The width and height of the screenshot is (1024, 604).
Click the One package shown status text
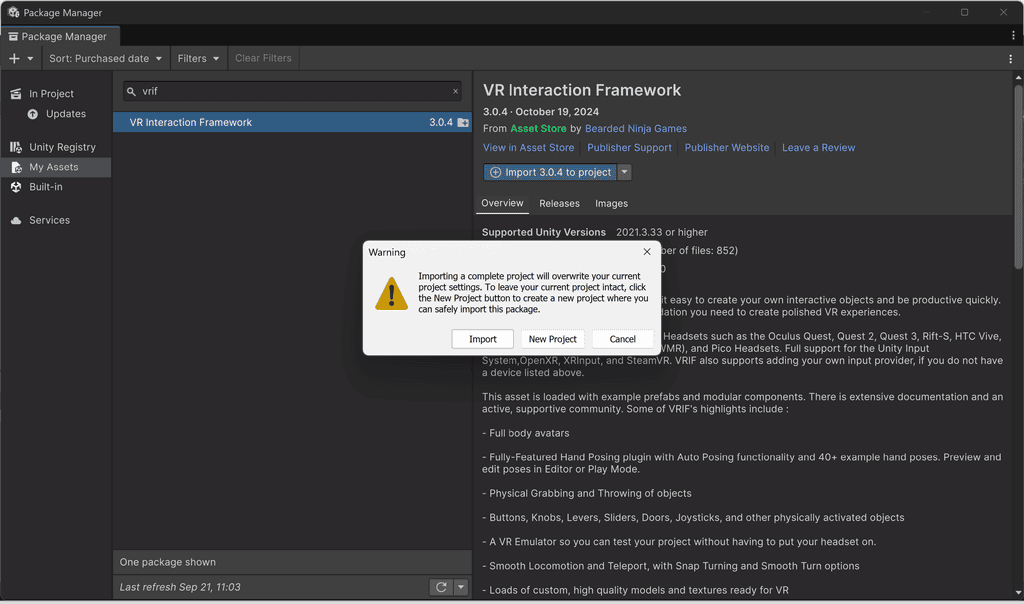coord(168,562)
